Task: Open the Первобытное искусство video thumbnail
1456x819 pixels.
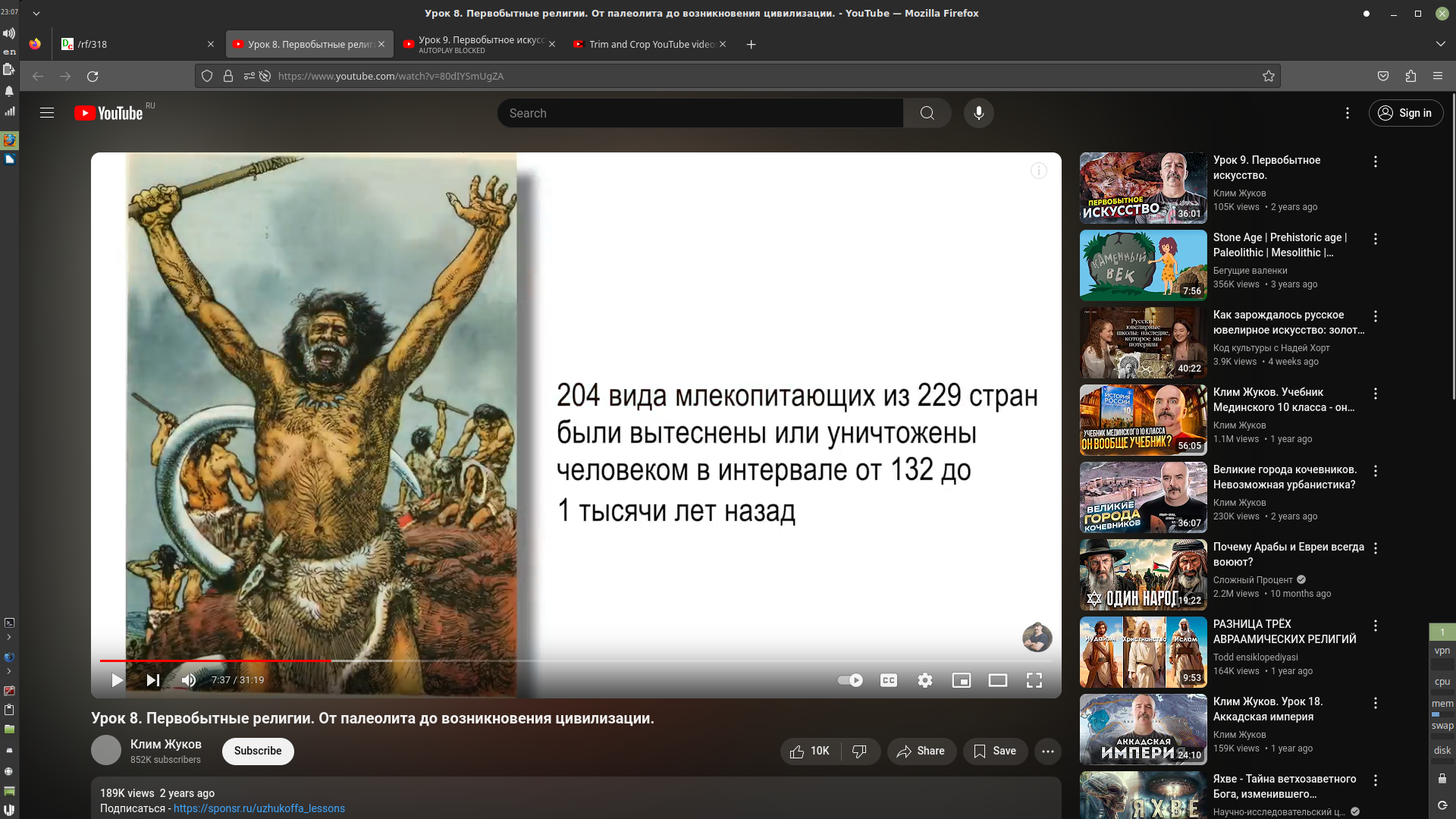Action: [1143, 188]
